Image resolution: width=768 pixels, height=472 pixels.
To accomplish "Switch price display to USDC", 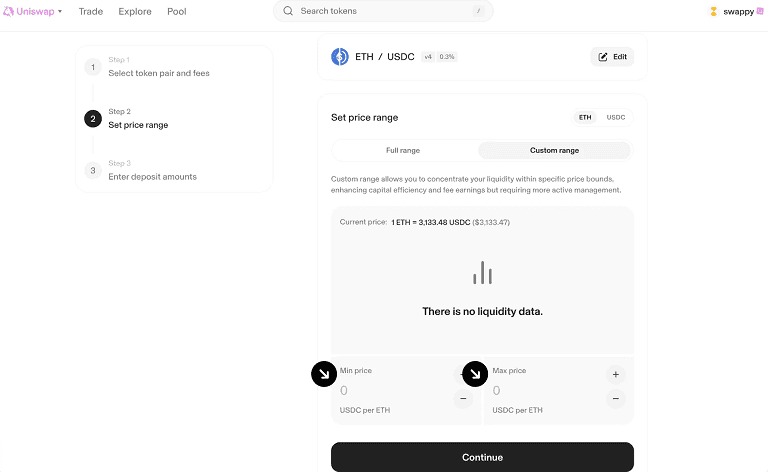I will [616, 118].
